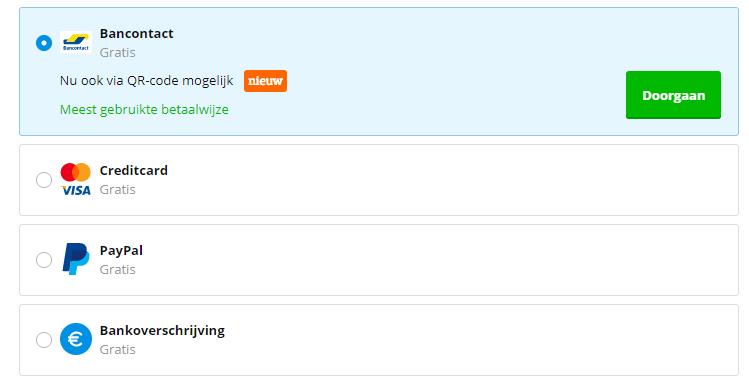
Task: Click the Bancontact heading text
Action: [x=137, y=33]
